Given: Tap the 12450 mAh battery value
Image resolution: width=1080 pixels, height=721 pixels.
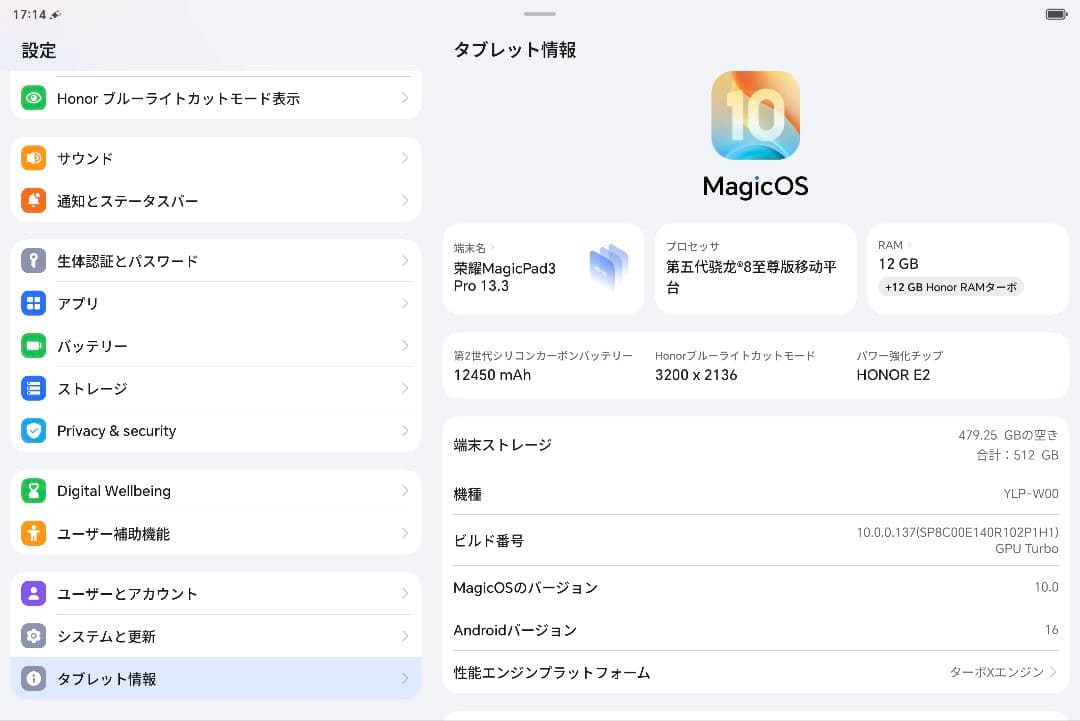Looking at the screenshot, I should click(x=492, y=375).
